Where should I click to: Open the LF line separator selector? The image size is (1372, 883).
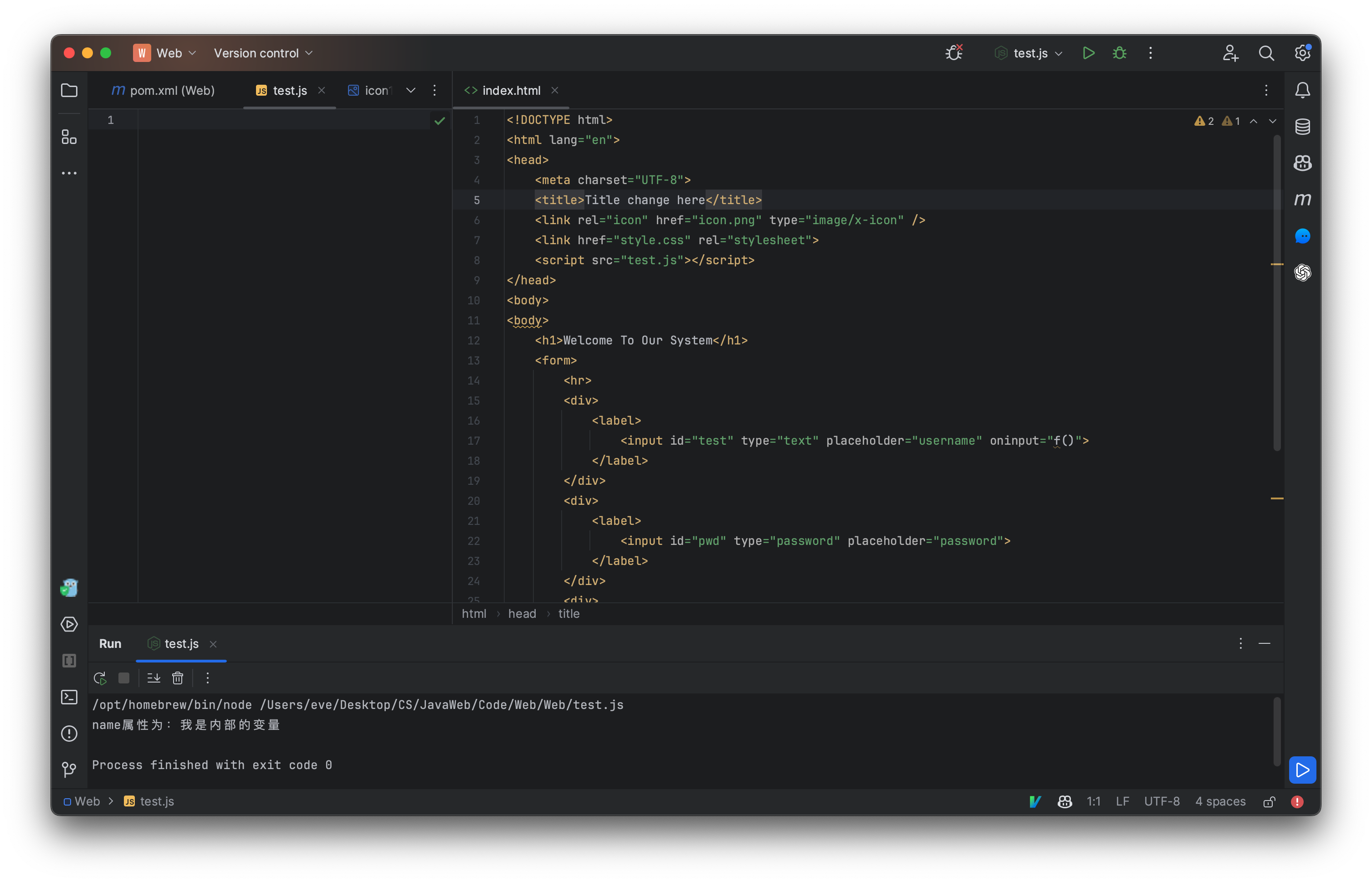coord(1122,801)
